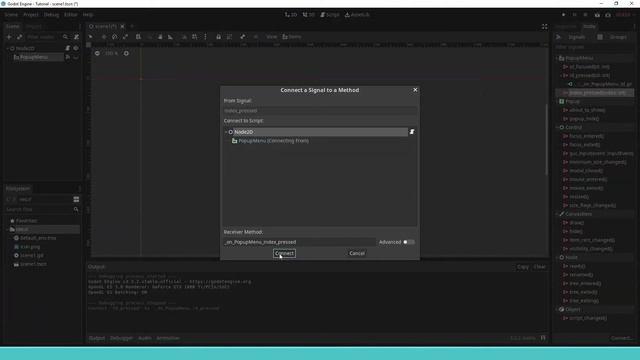Open the Debug menu
Image resolution: width=640 pixels, height=360 pixels.
pyautogui.click(x=51, y=15)
